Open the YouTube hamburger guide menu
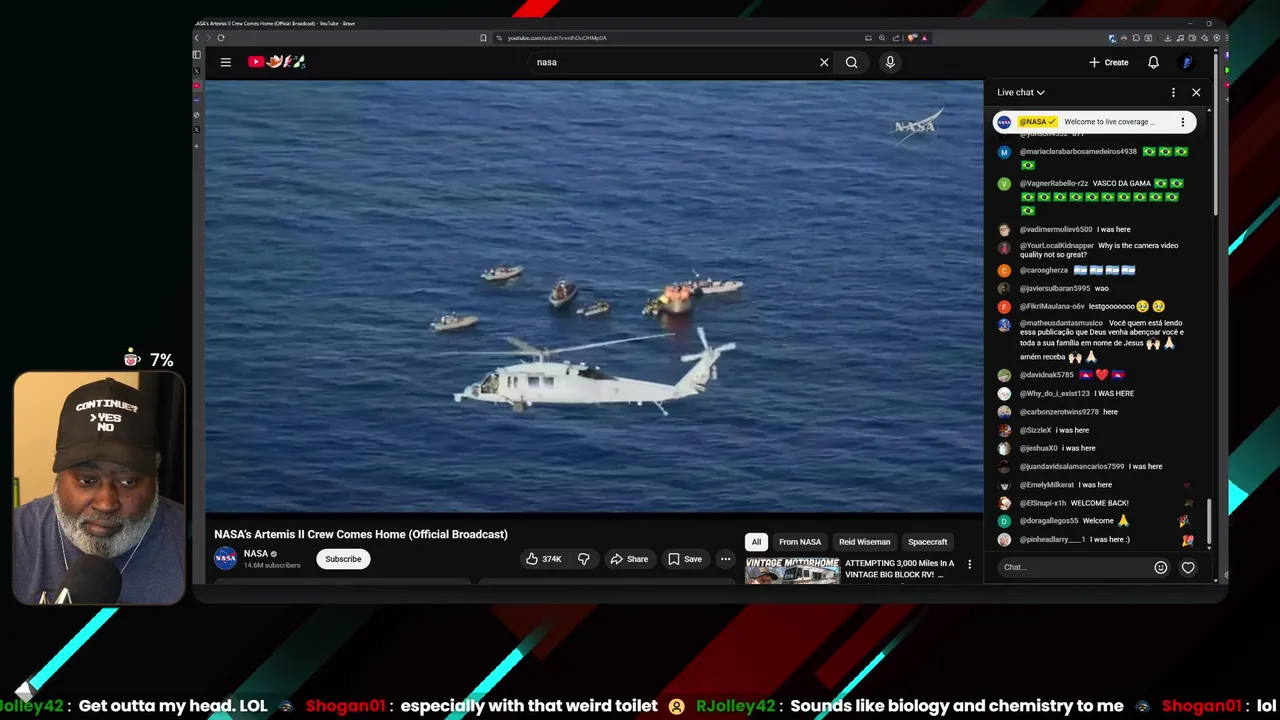 226,62
